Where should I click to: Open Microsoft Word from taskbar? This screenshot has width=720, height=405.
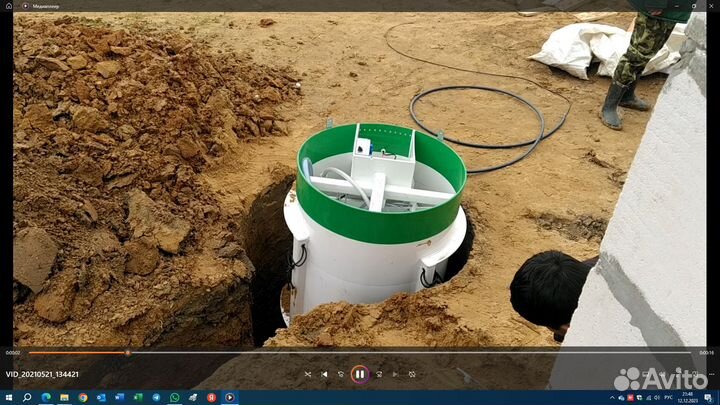[x=119, y=397]
